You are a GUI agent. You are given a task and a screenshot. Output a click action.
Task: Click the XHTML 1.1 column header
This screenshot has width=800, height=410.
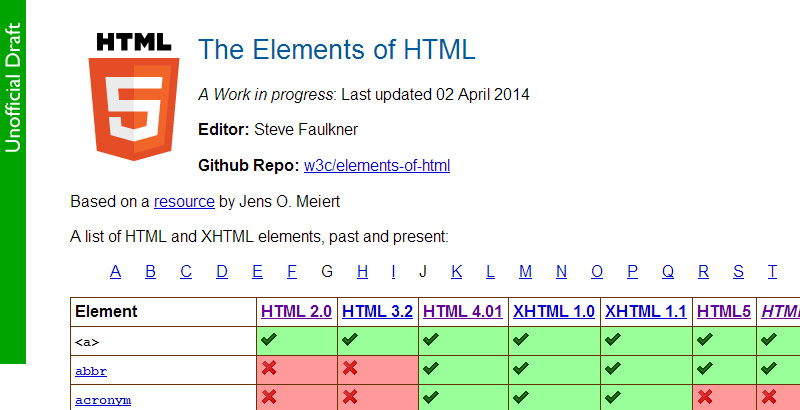click(x=646, y=311)
